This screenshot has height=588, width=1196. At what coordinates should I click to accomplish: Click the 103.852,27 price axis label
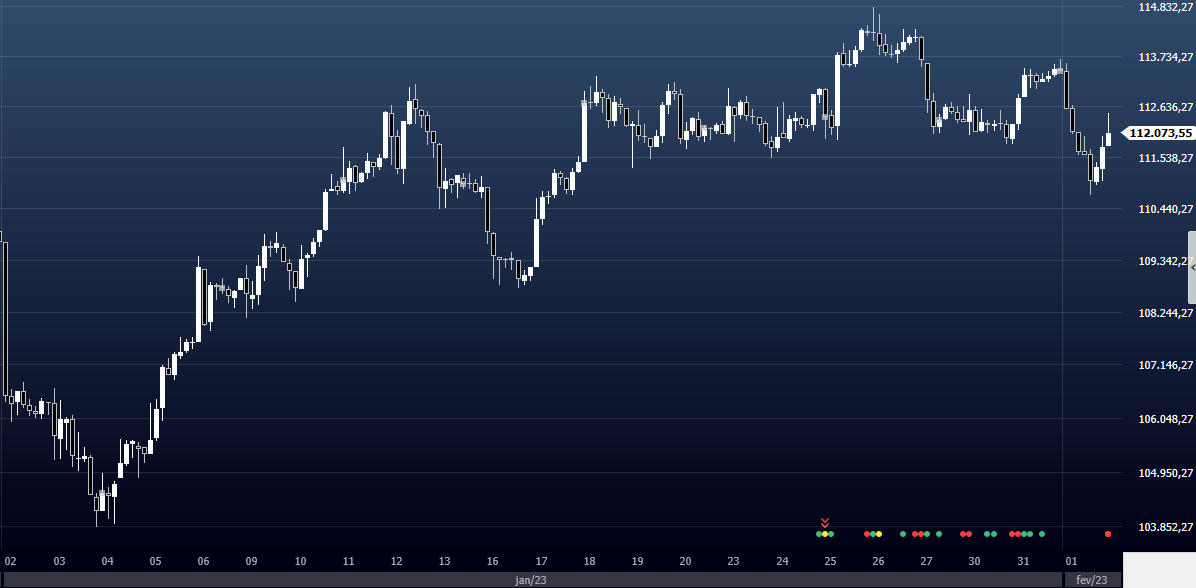coord(1165,527)
